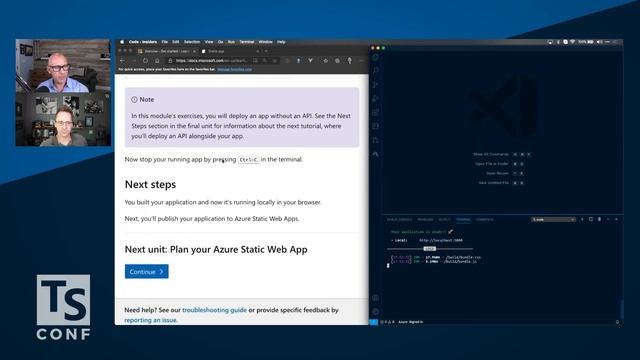Screen dimensions: 640x360
Task: Click the Wi-Fi icon in macOS menu bar
Action: pos(573,42)
